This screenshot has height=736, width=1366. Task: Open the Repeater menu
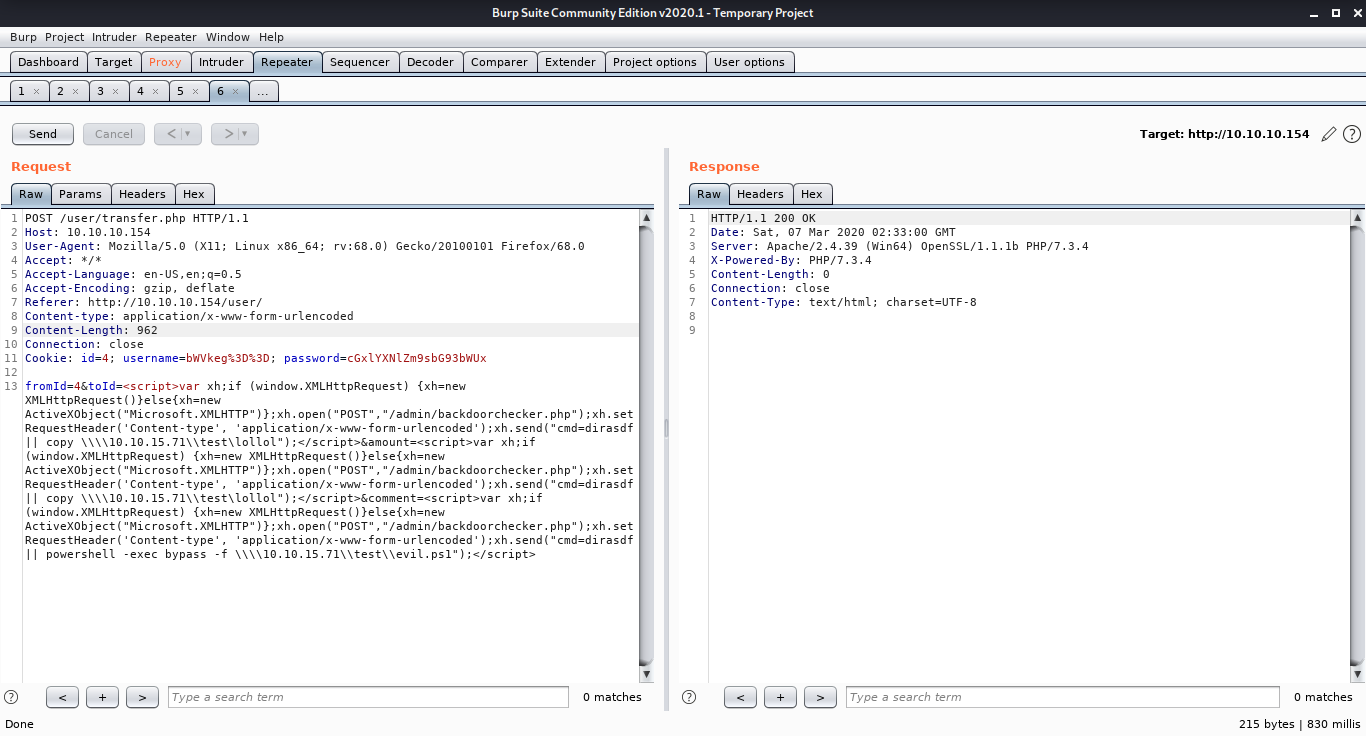coord(171,37)
